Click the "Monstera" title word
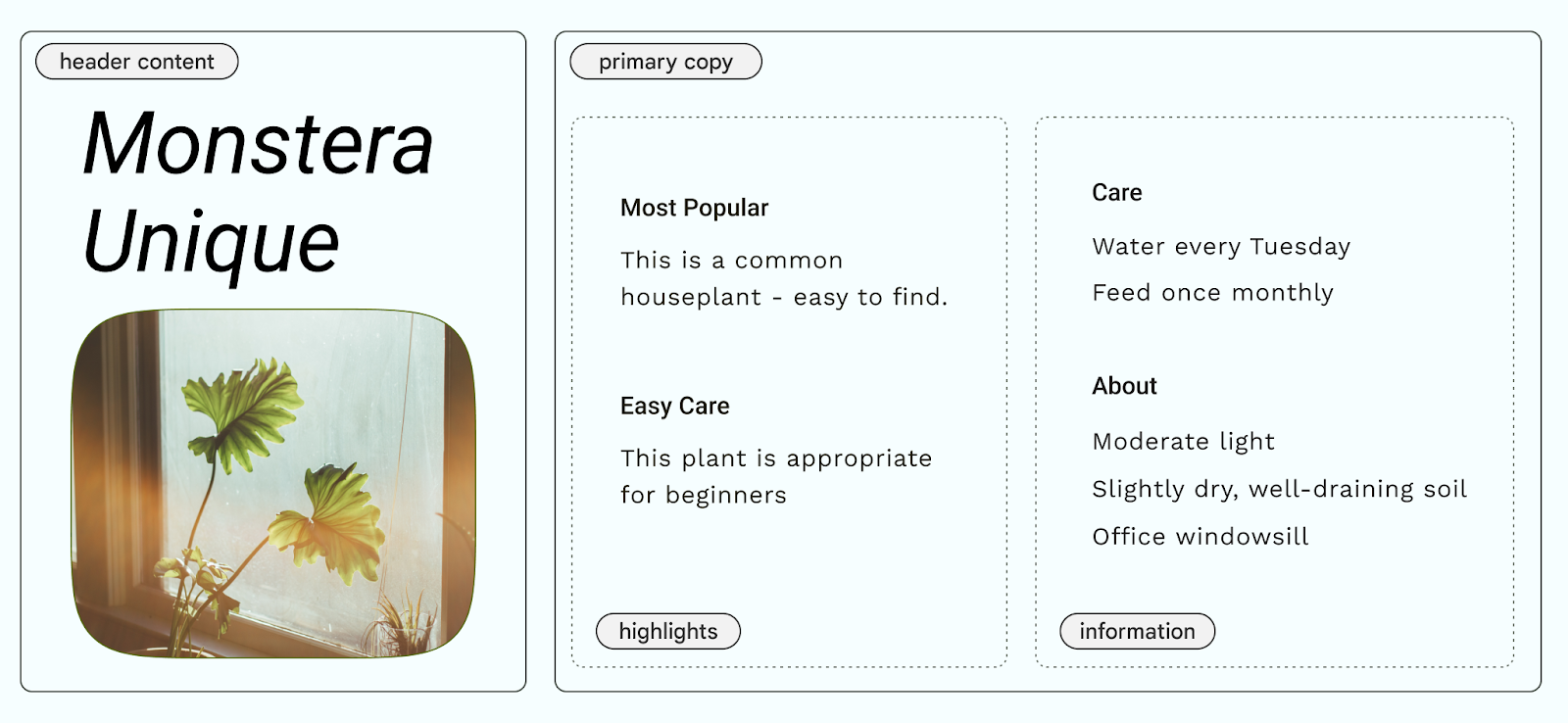The image size is (1568, 723). click(258, 145)
